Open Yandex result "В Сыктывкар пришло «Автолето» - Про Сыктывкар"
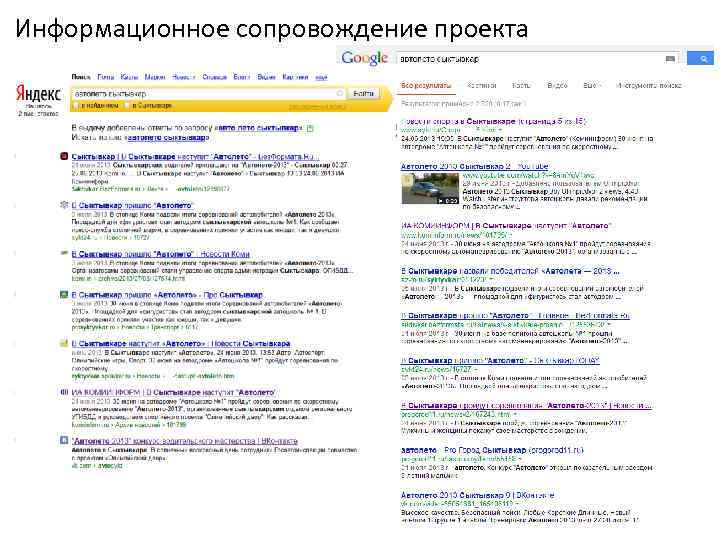 pos(167,295)
